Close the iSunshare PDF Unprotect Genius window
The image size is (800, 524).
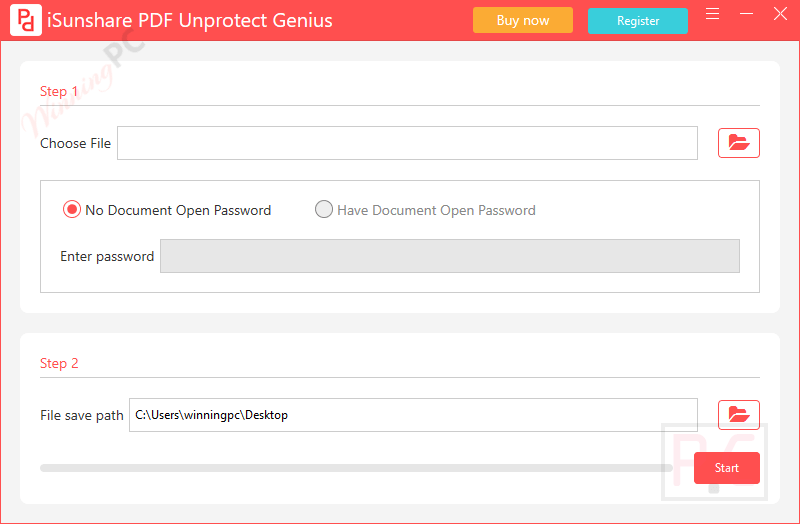click(x=780, y=14)
